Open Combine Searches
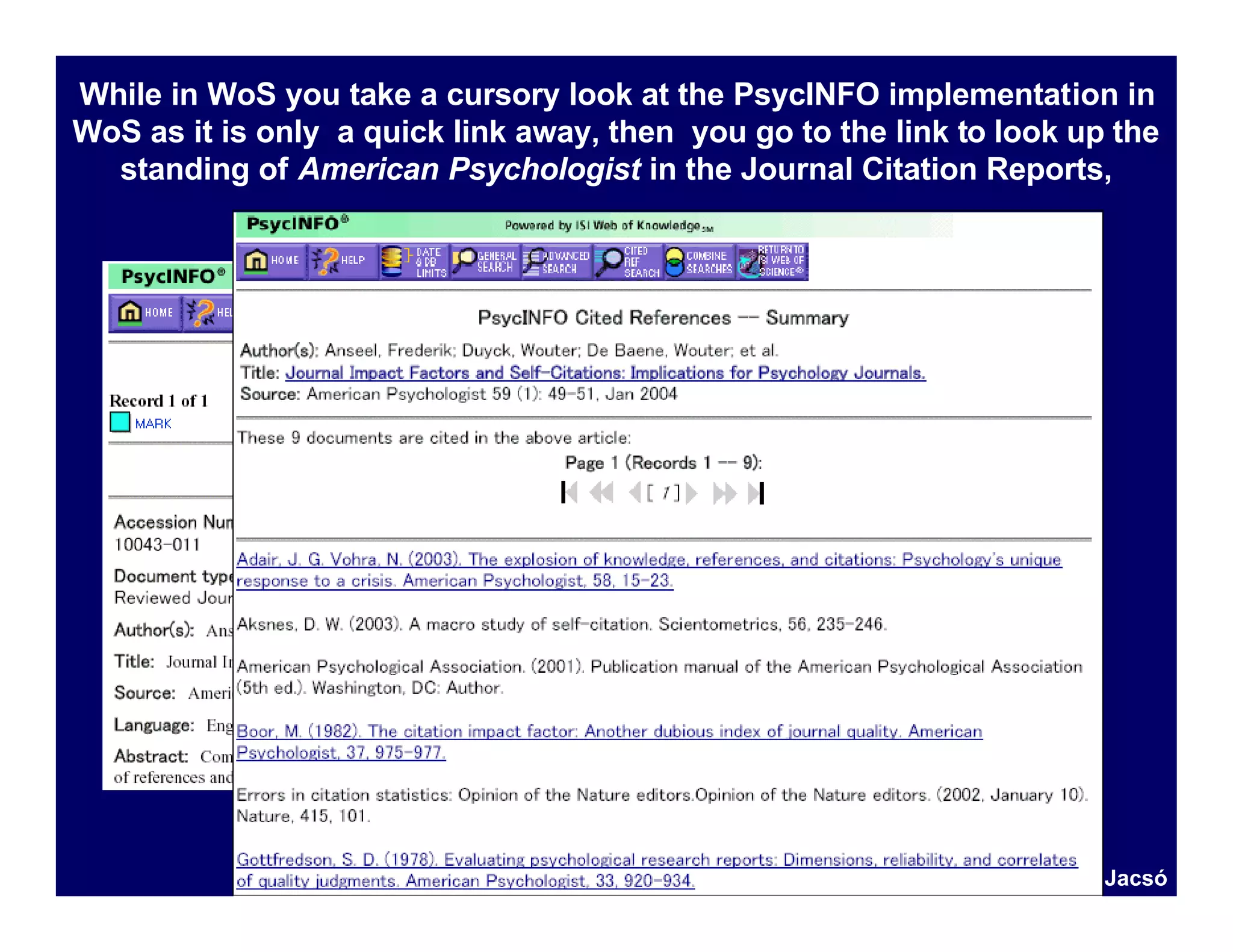Viewport: 1233px width, 952px height. coord(699,262)
